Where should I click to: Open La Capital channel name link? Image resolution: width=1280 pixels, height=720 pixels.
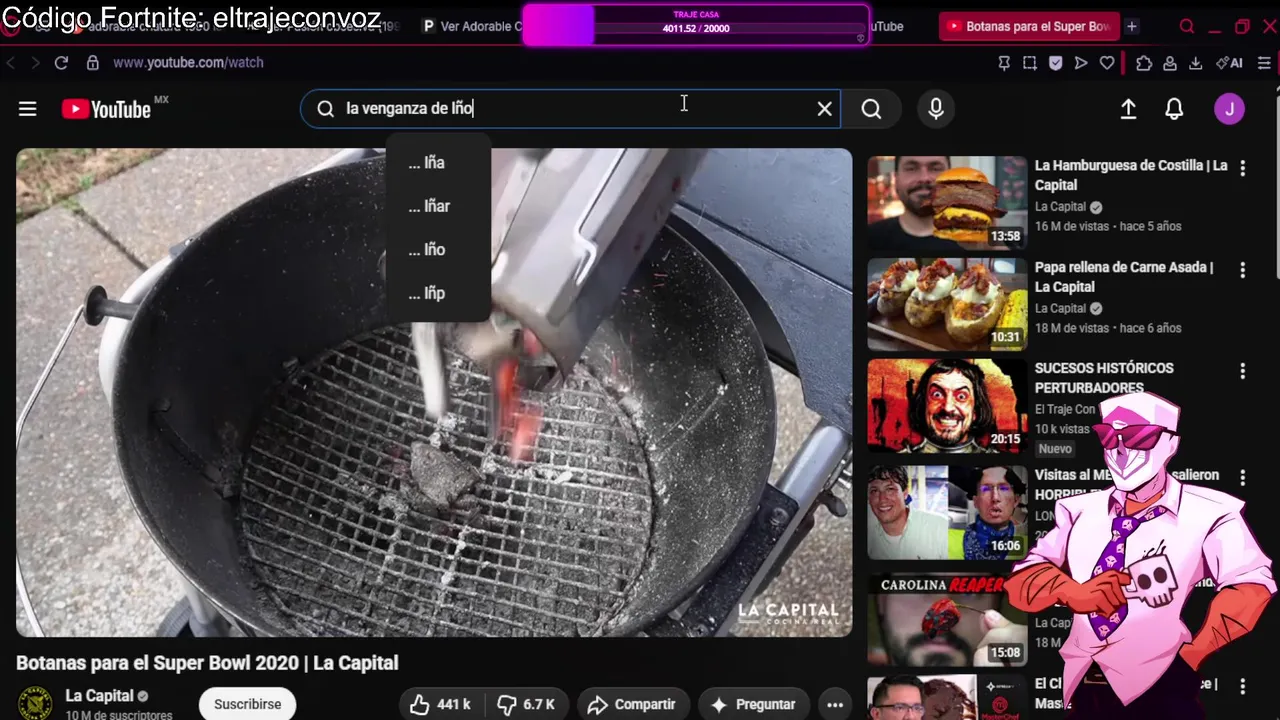tap(99, 695)
